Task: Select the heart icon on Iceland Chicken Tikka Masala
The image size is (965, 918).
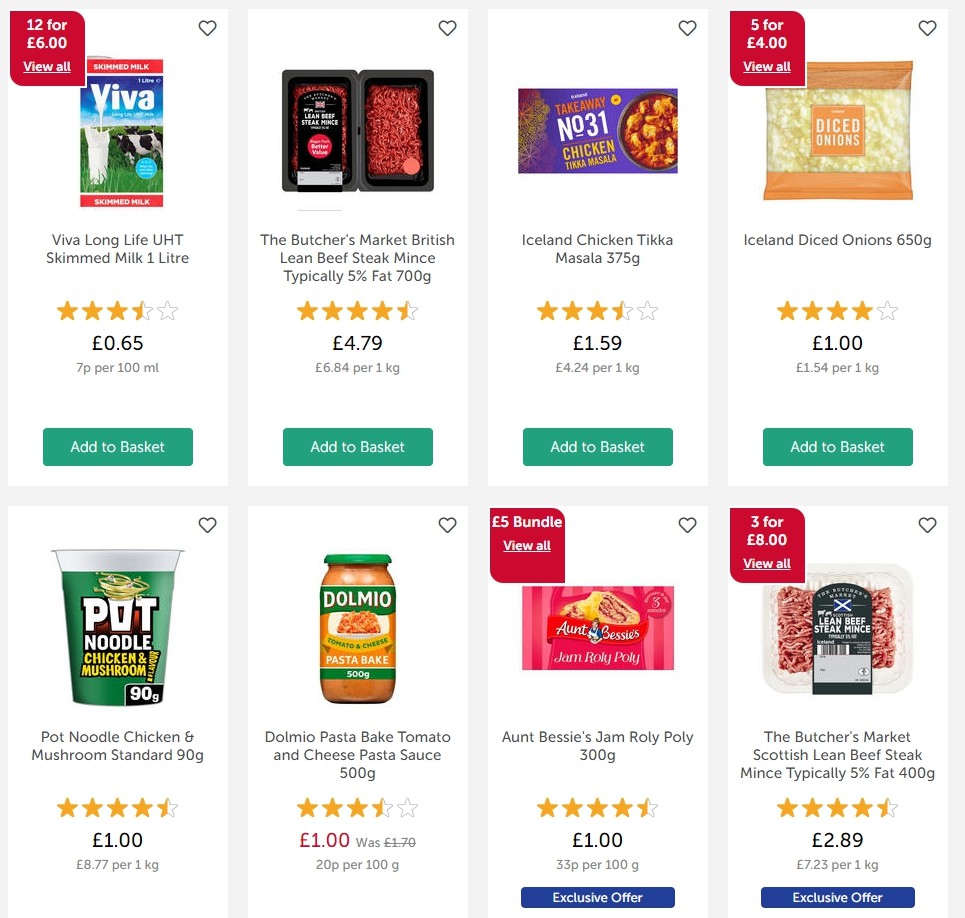Action: 687,28
